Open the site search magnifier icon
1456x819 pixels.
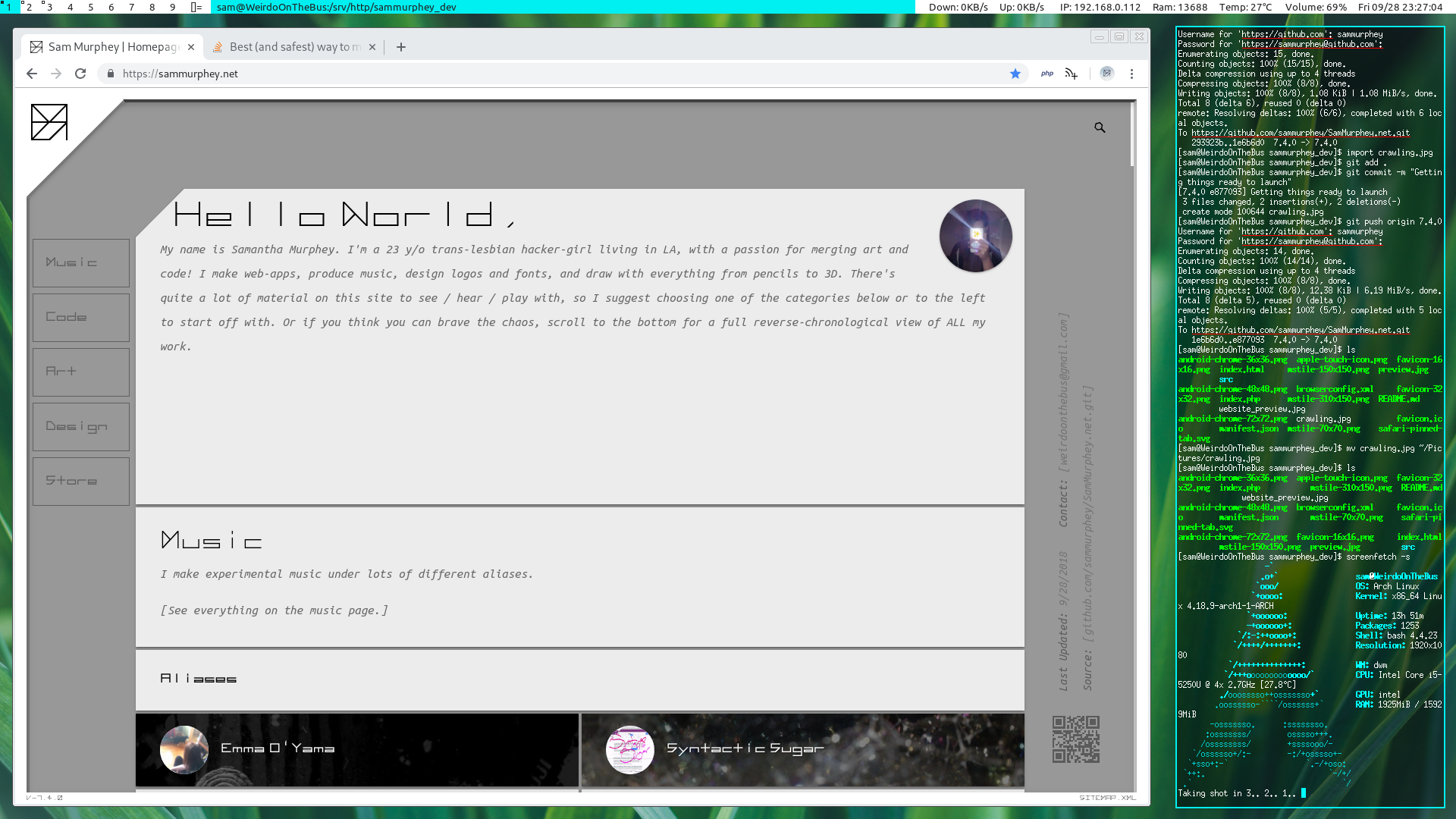pyautogui.click(x=1100, y=128)
